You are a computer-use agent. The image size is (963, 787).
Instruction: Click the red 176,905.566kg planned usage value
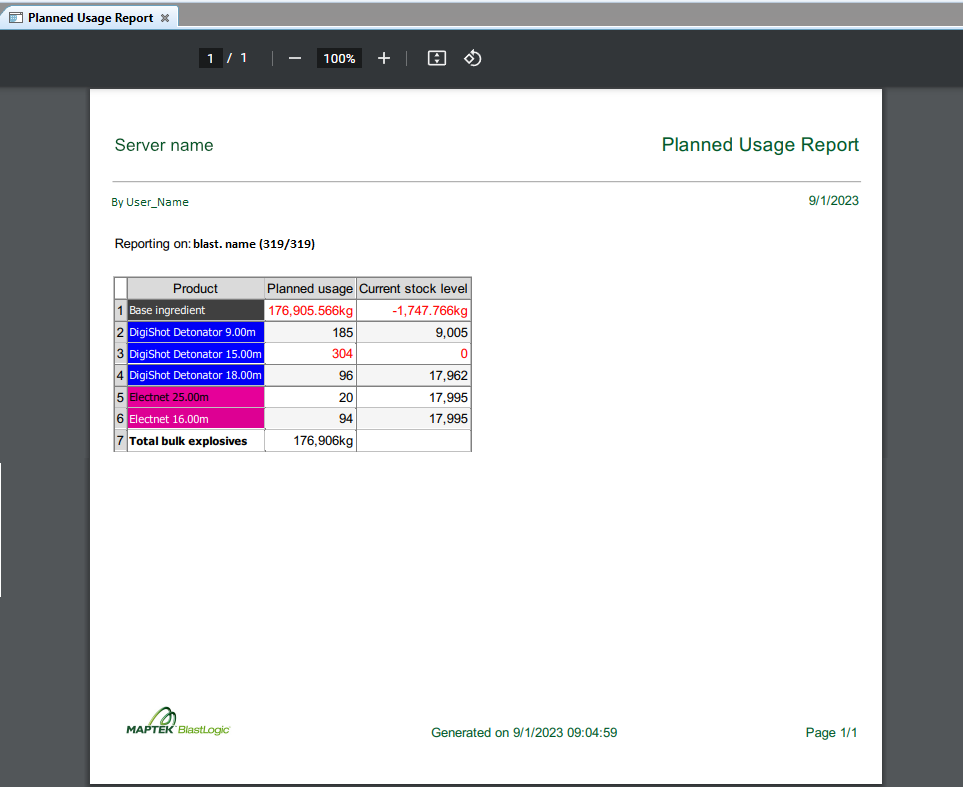[310, 311]
